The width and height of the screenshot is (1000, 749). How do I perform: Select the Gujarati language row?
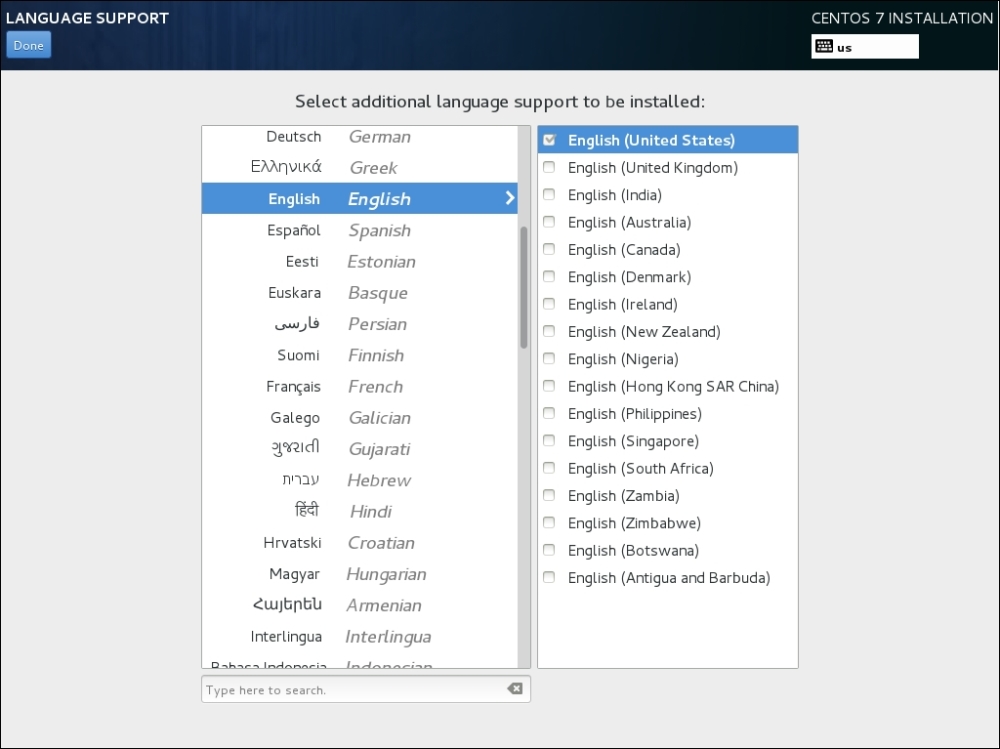tap(360, 449)
